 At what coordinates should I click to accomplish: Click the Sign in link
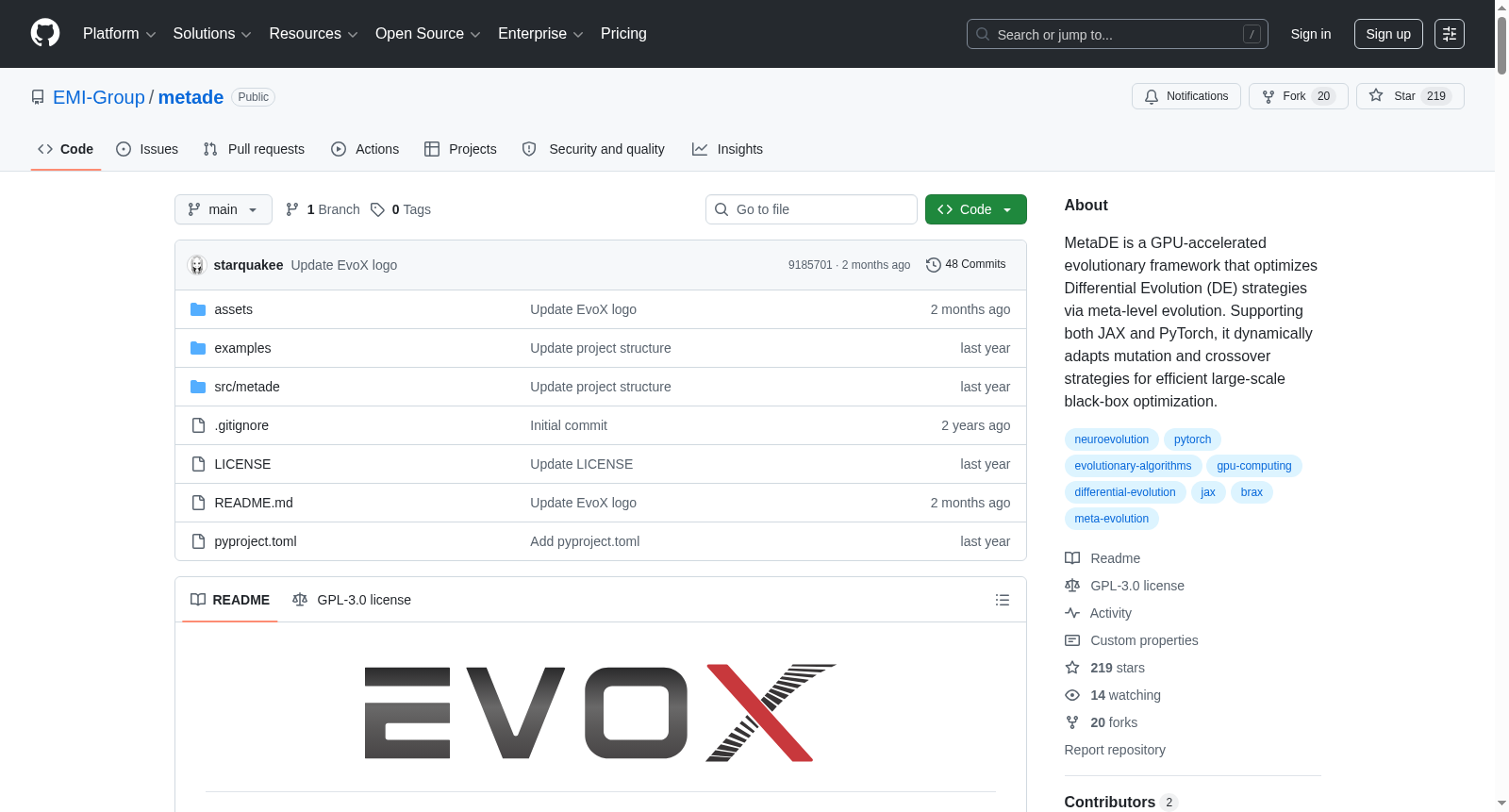pos(1311,34)
